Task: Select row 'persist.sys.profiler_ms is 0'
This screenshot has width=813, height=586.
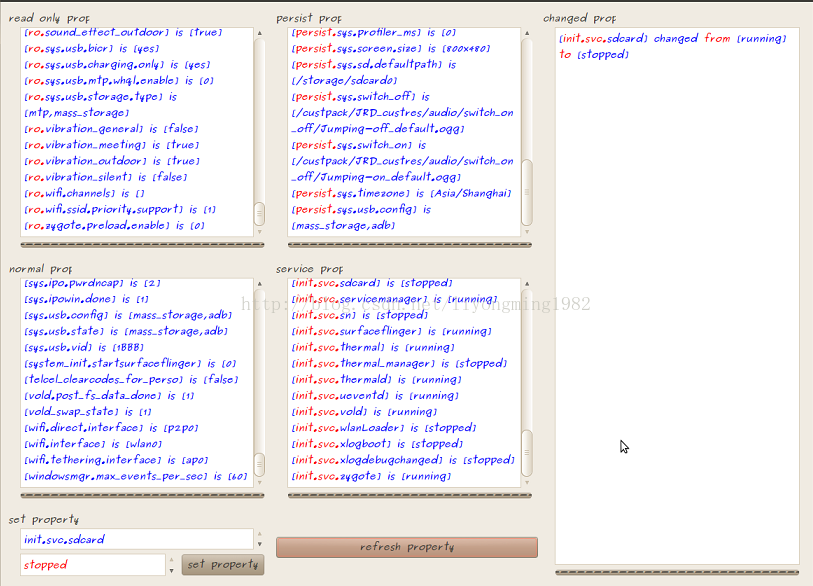Action: (374, 33)
